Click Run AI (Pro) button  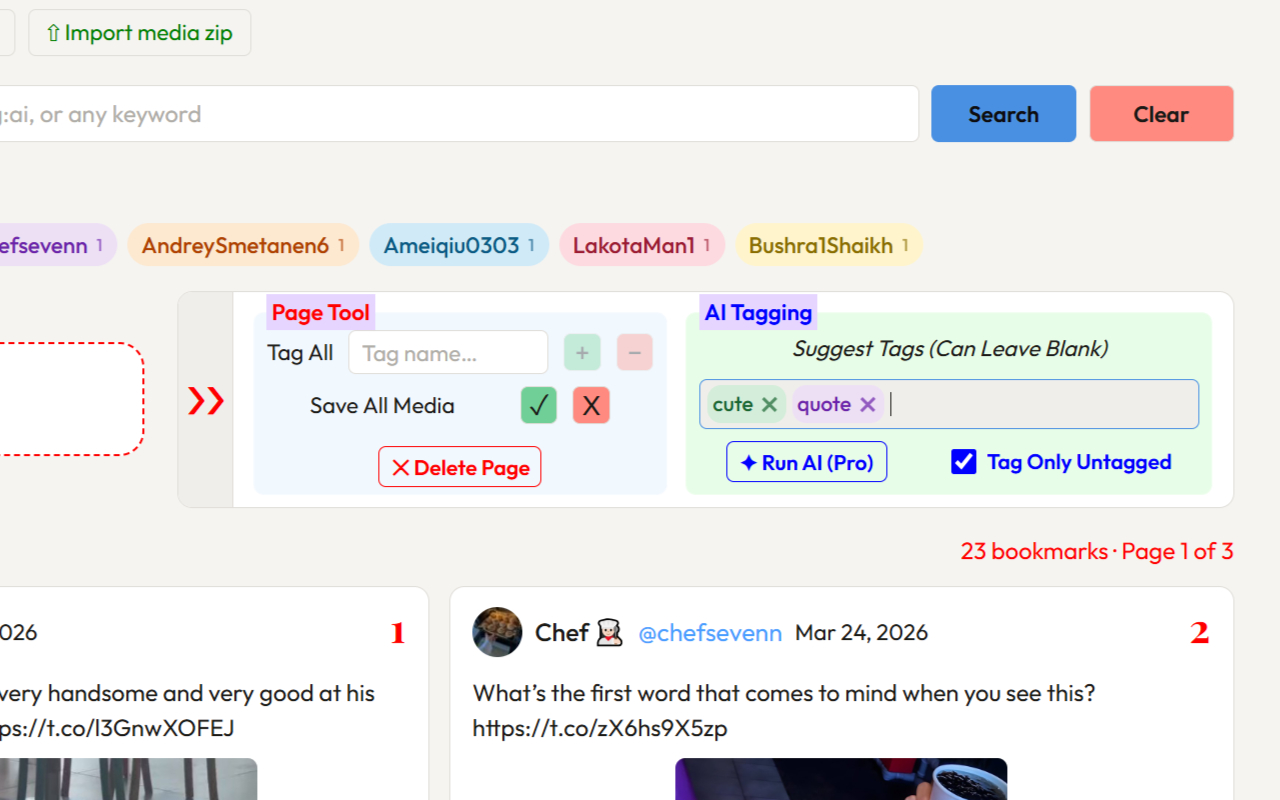click(806, 462)
